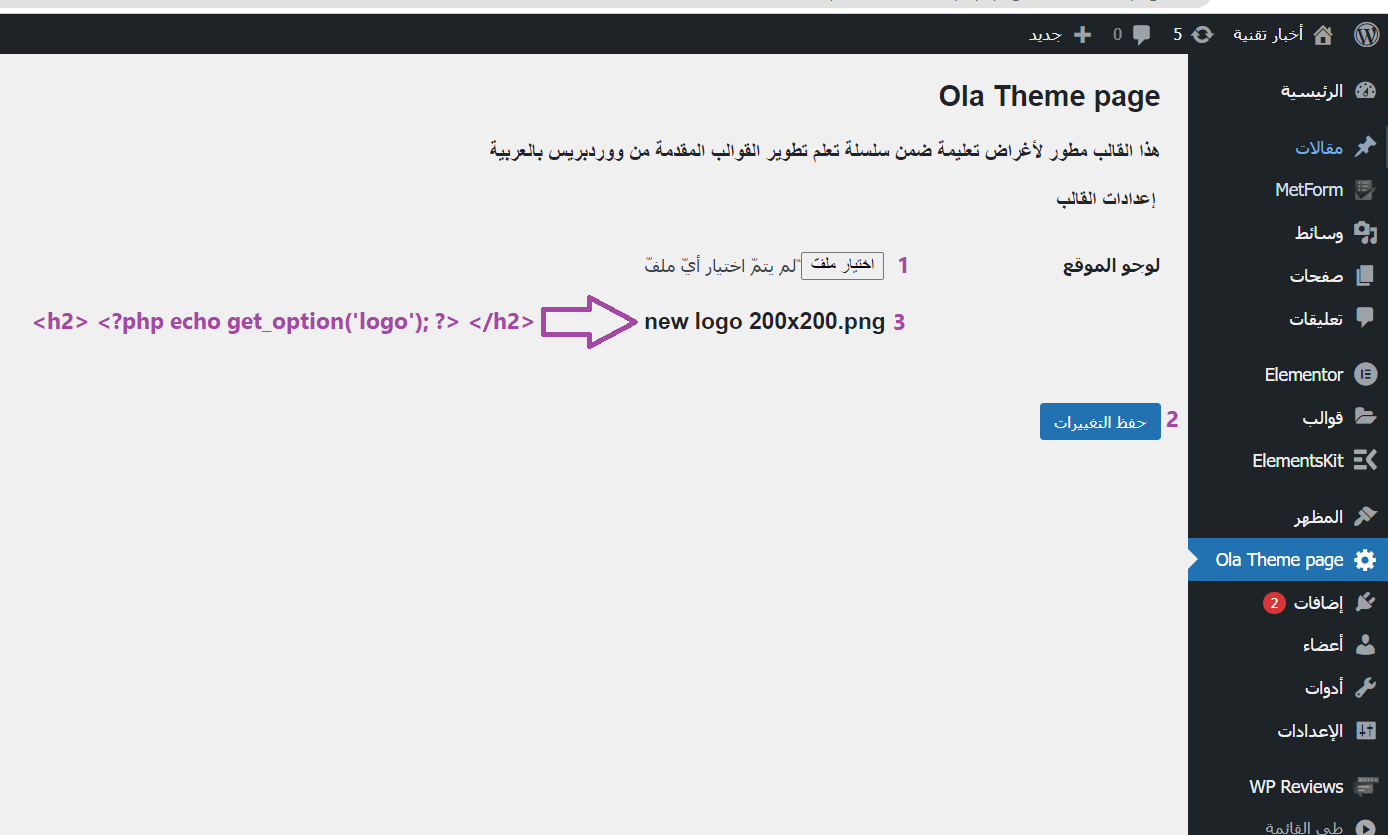Select the MetForm icon in sidebar
This screenshot has height=835, width=1388.
point(1365,190)
